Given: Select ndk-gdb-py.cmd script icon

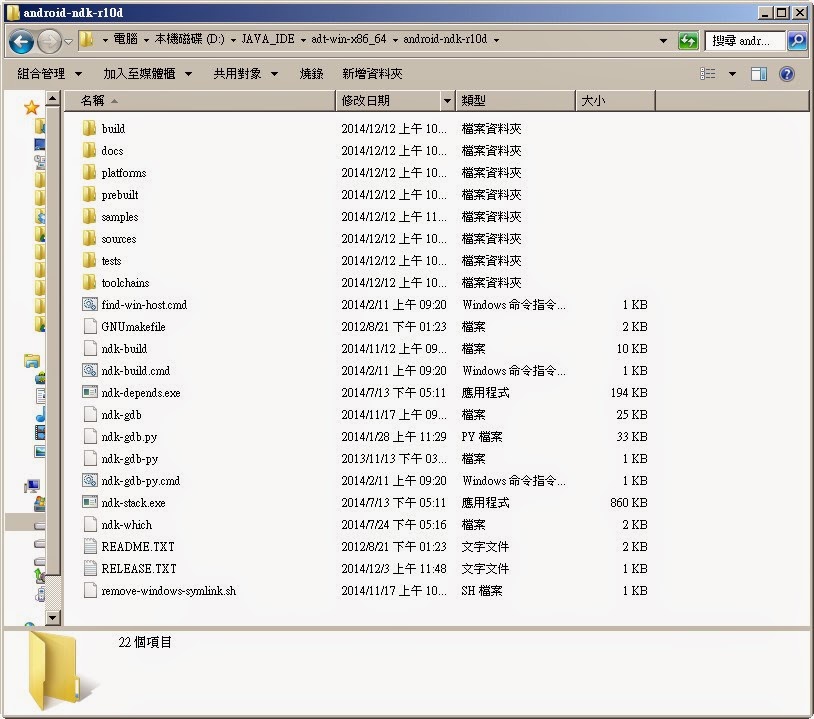Looking at the screenshot, I should pyautogui.click(x=90, y=481).
